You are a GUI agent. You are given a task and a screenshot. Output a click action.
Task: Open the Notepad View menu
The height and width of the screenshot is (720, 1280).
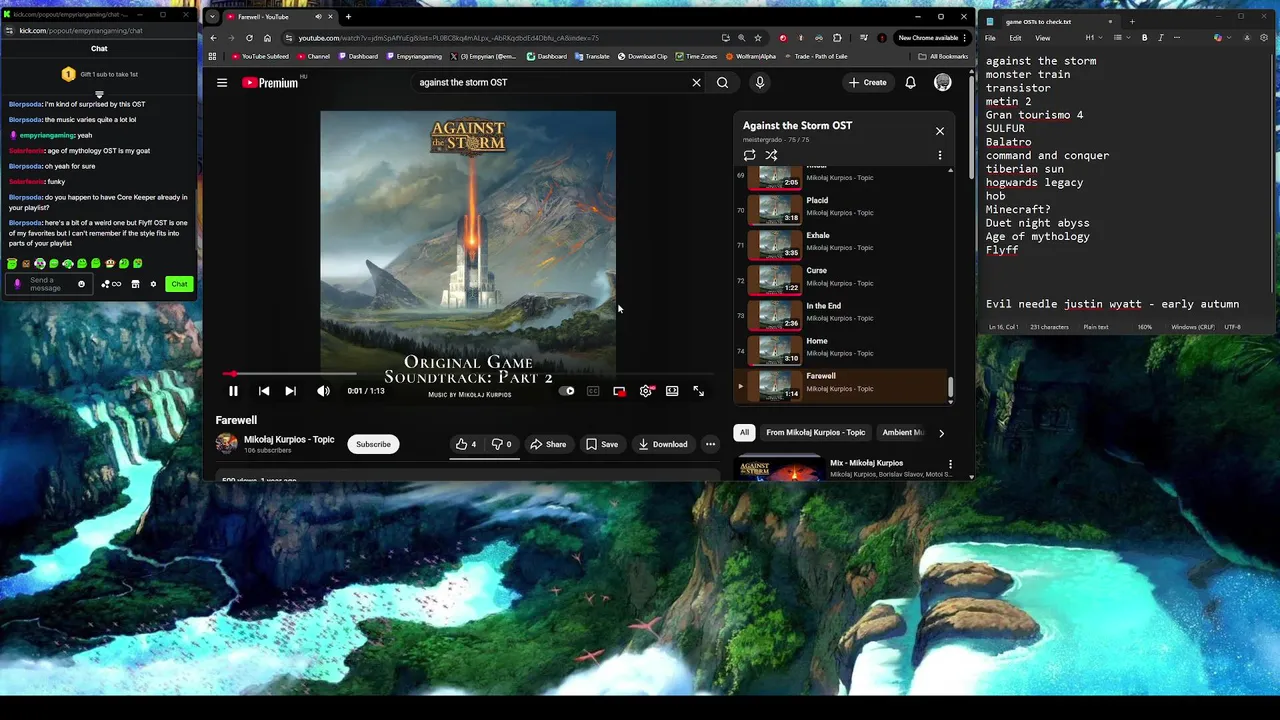click(1042, 38)
